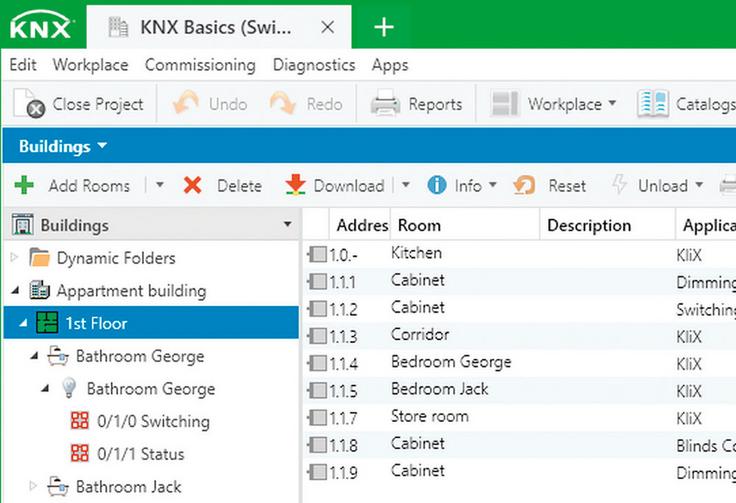Screen dimensions: 736x503
Task: Click the Unload lightning icon
Action: [x=619, y=185]
